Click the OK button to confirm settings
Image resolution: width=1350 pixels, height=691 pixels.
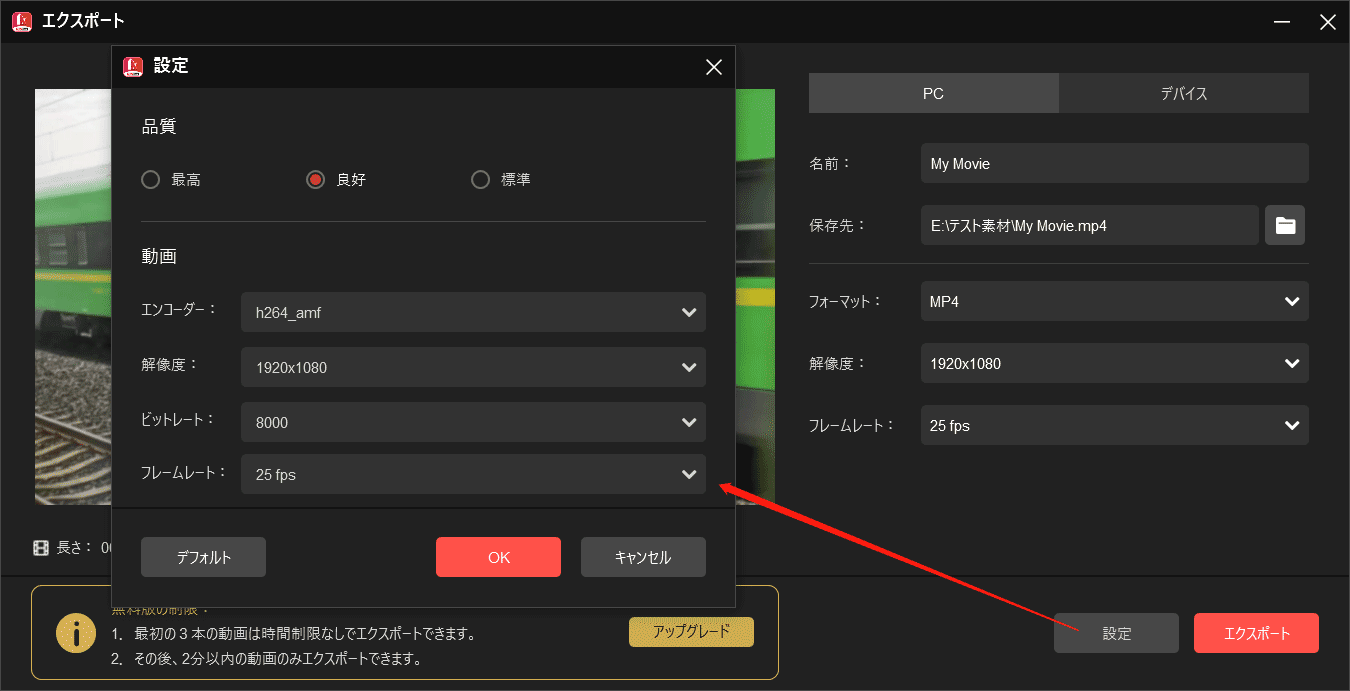(498, 557)
